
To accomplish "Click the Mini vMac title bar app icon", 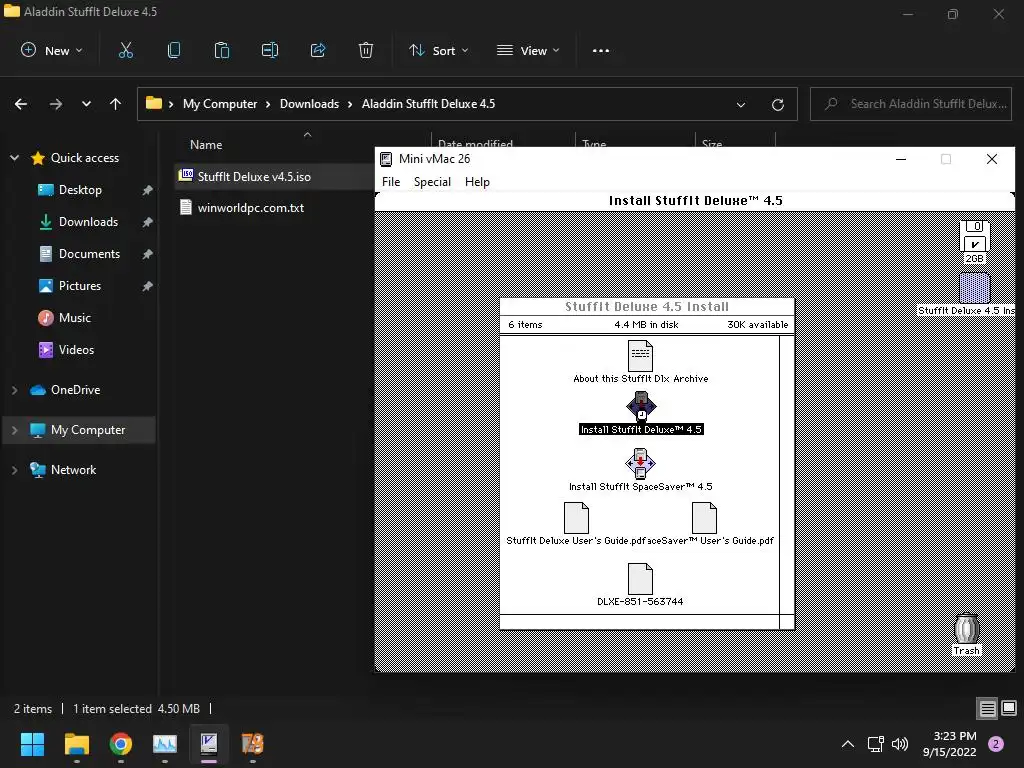I will point(387,159).
